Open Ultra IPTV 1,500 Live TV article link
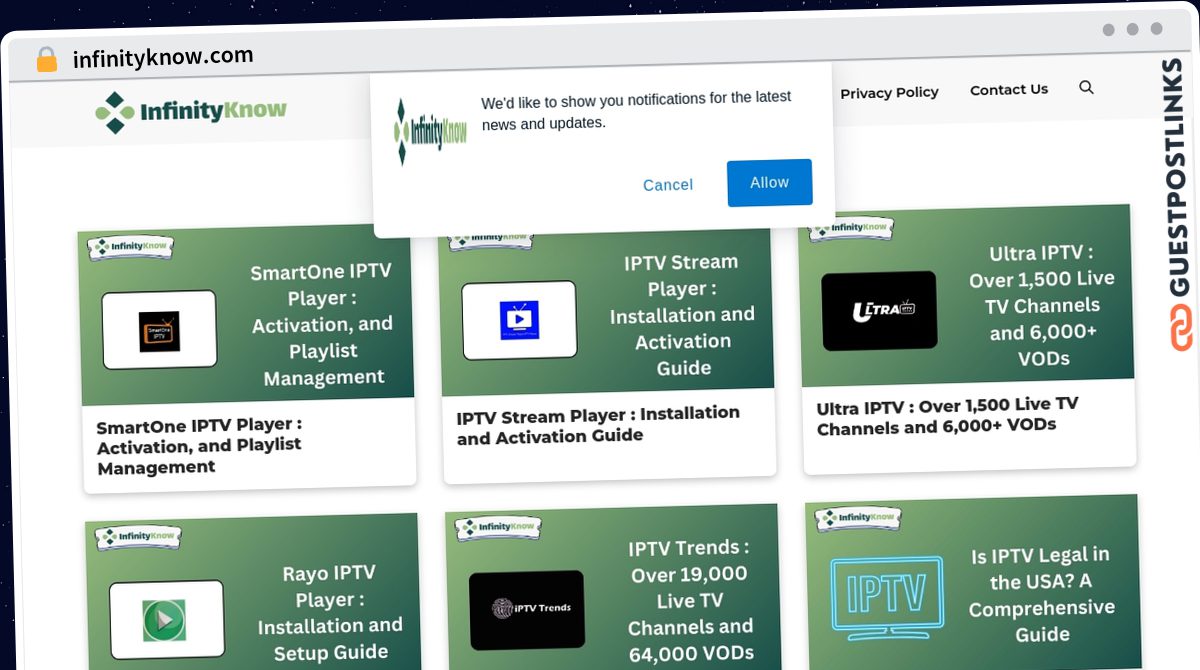 pos(947,415)
